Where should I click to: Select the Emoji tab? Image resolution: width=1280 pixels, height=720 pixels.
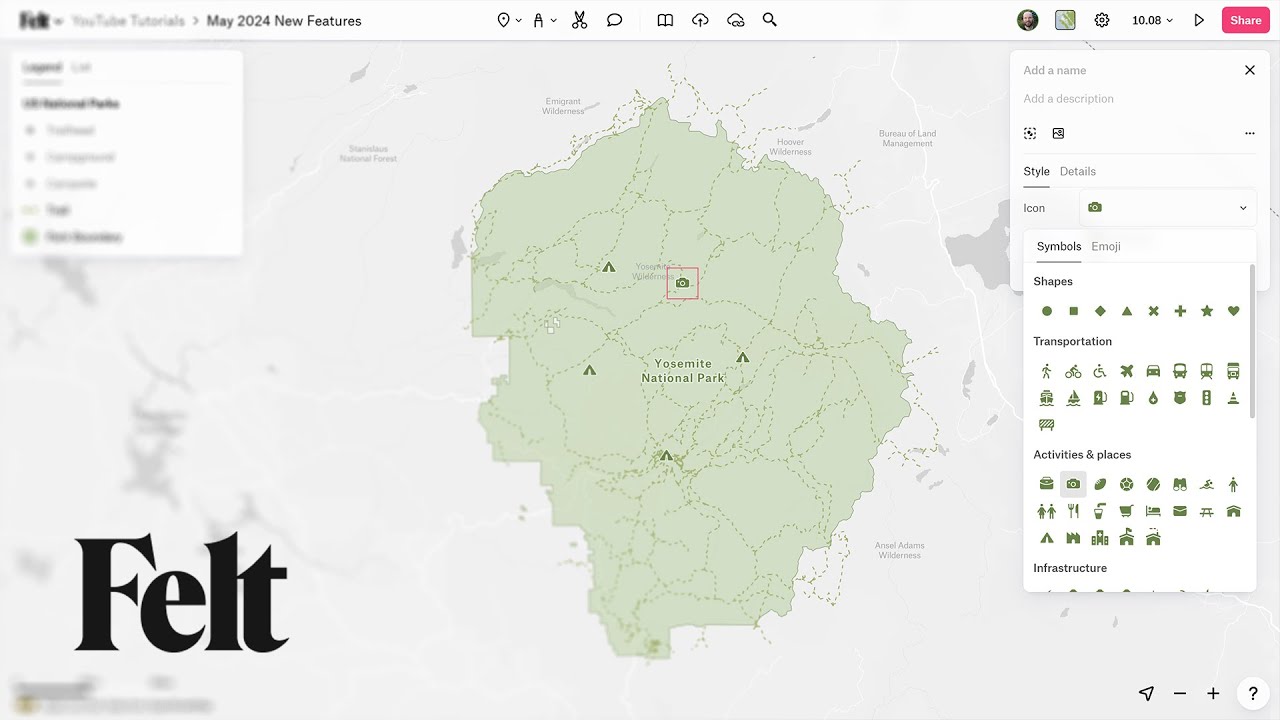pos(1106,246)
